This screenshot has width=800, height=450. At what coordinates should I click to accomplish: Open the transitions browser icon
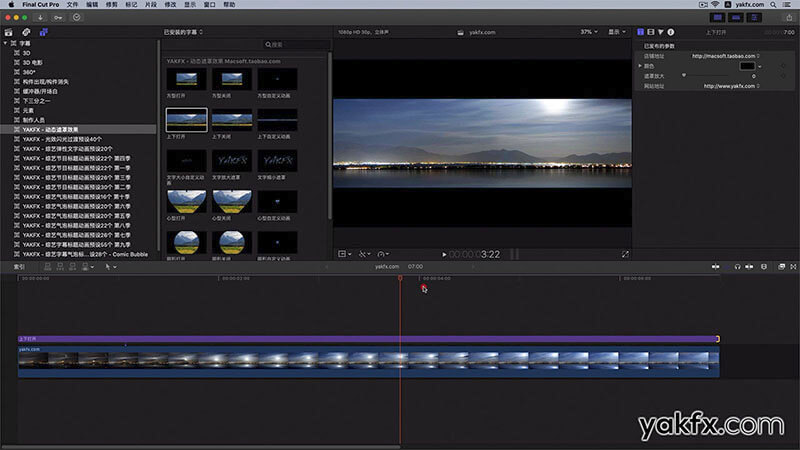(793, 267)
